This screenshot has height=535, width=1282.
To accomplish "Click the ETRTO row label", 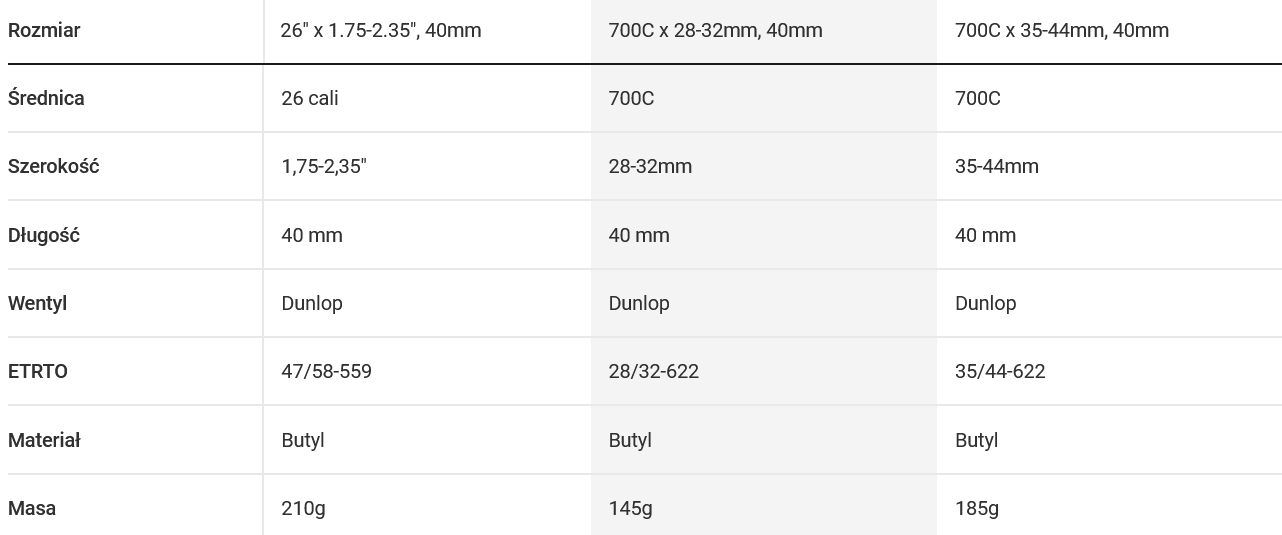I will click(x=38, y=371).
